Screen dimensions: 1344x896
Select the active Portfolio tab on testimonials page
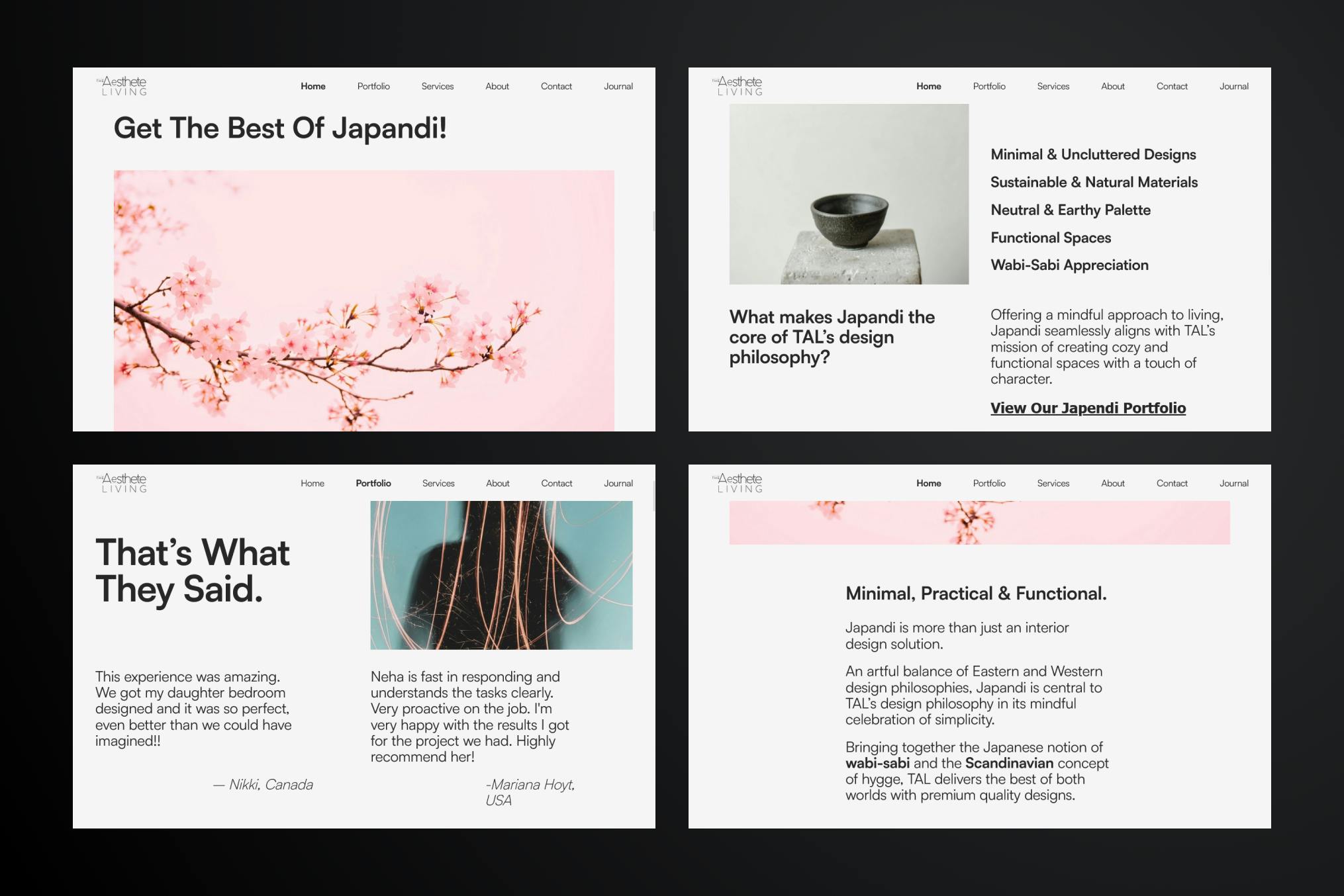[x=373, y=483]
